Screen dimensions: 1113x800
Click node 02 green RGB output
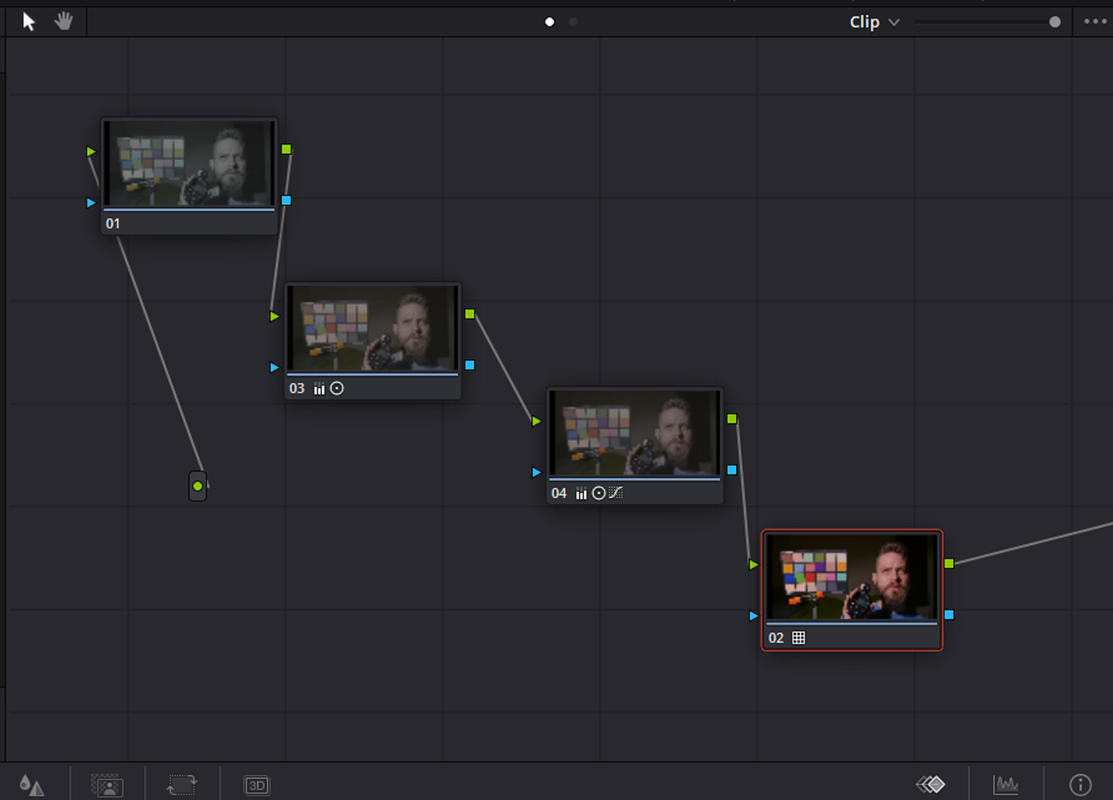tap(949, 563)
